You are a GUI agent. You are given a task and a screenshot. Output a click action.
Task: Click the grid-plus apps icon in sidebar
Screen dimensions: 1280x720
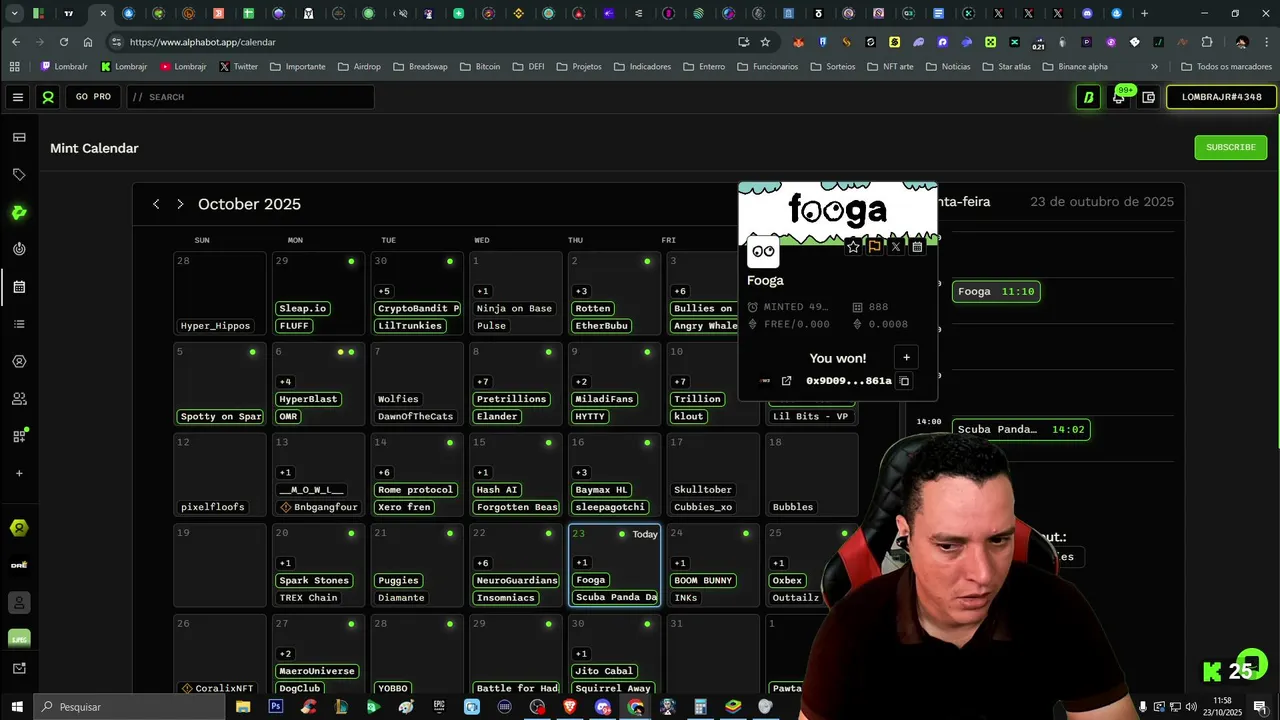point(19,436)
